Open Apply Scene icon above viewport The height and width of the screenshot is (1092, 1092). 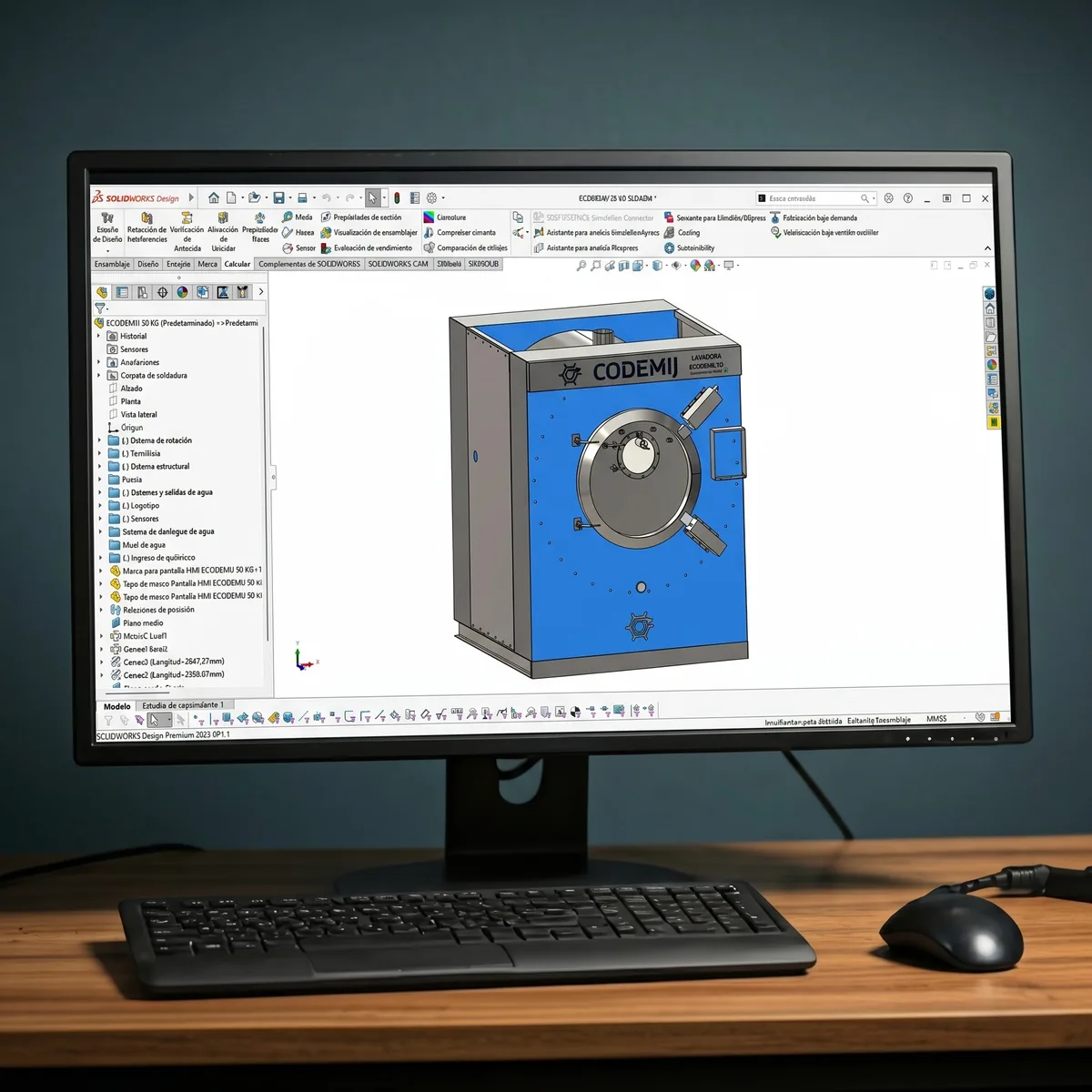[x=710, y=266]
